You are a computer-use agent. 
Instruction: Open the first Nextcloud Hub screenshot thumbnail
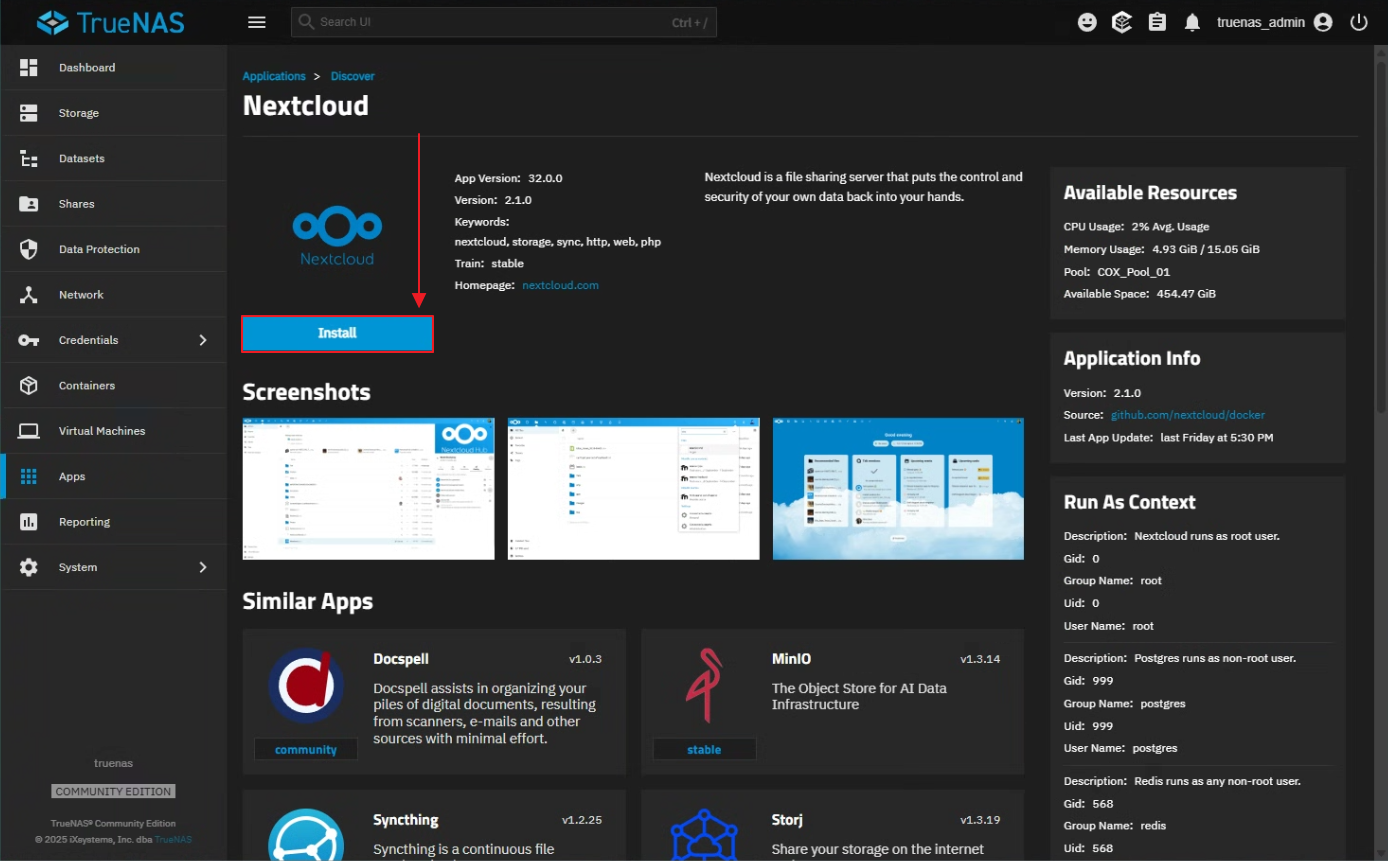pos(369,489)
